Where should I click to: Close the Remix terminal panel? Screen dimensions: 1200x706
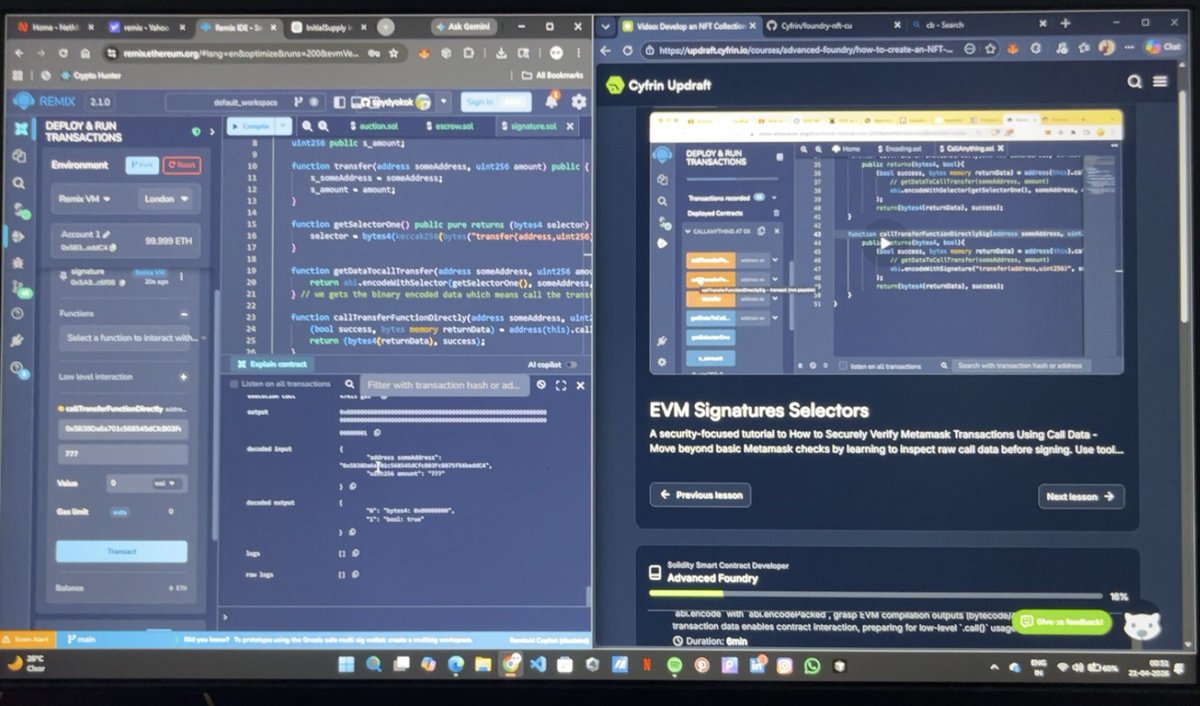[x=580, y=384]
